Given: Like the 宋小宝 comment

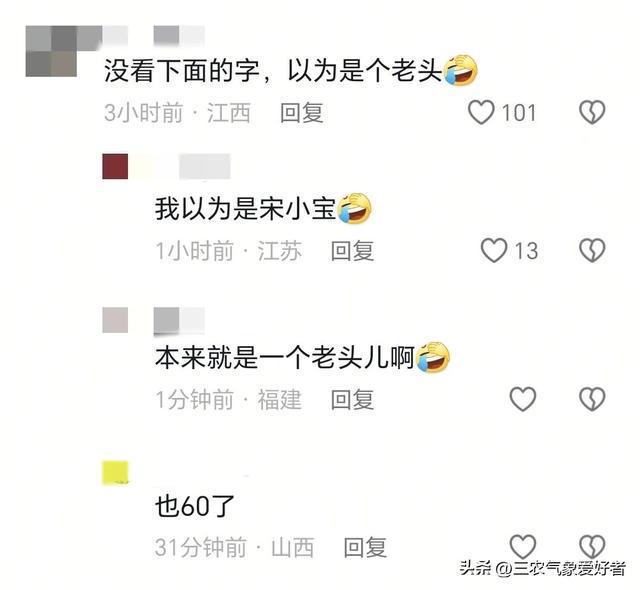Looking at the screenshot, I should (x=494, y=250).
